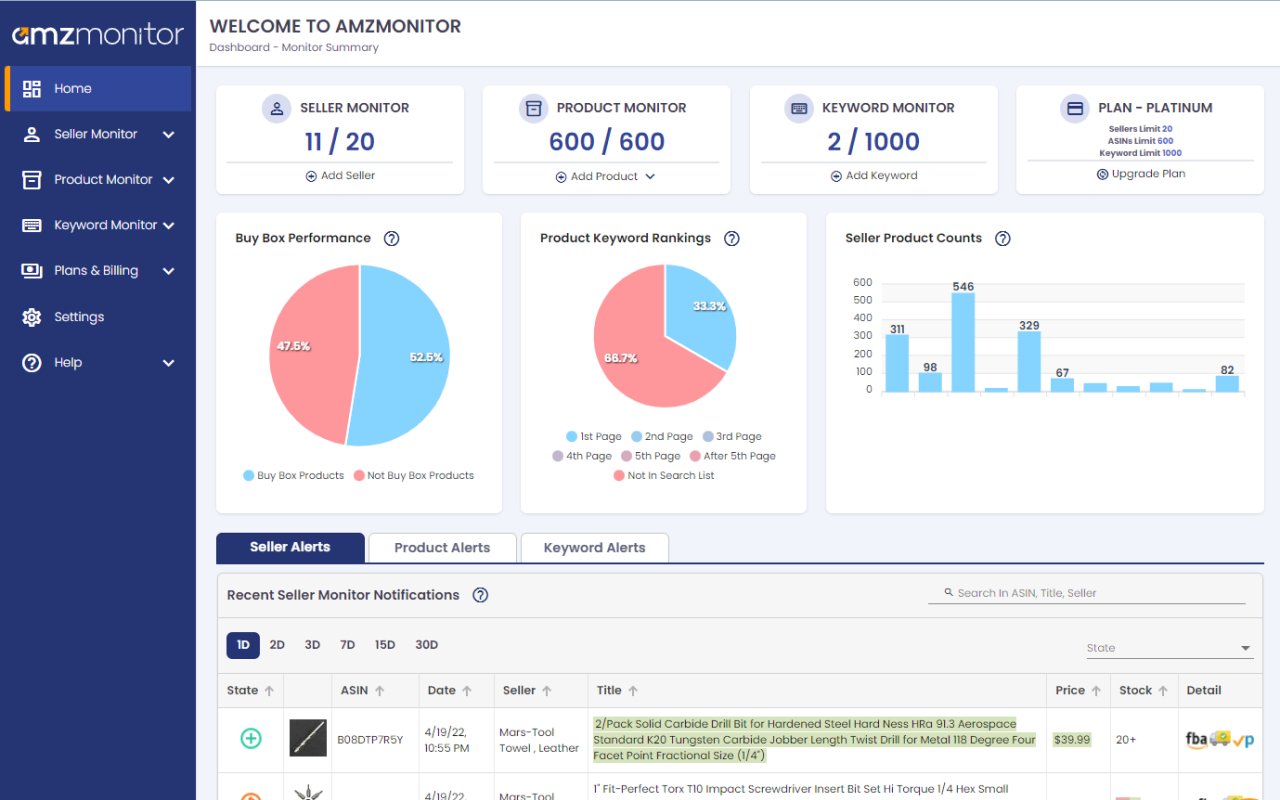Open Settings gear icon in sidebar

pyautogui.click(x=32, y=317)
